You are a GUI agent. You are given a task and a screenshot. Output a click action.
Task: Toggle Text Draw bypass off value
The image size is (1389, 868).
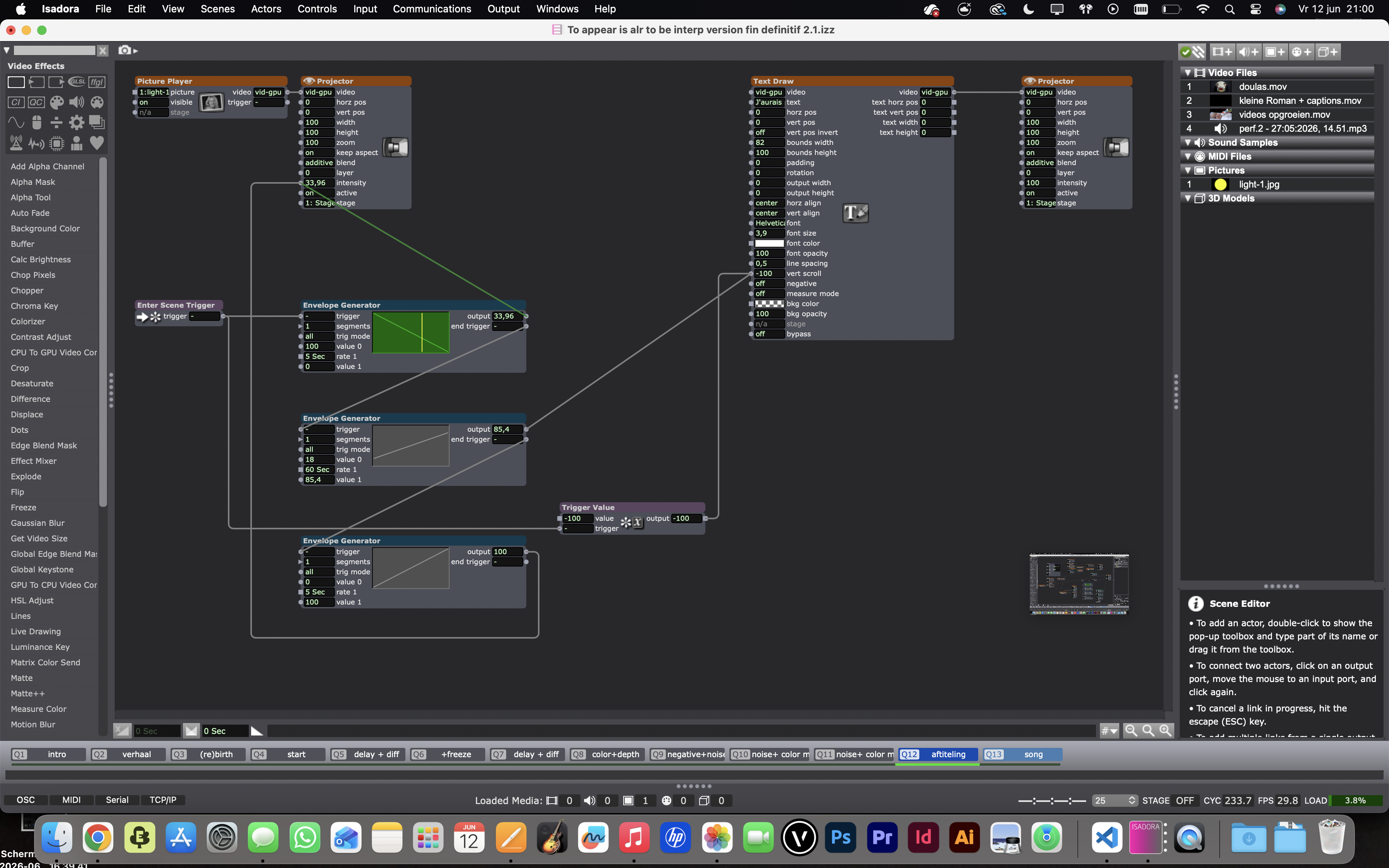pos(769,334)
